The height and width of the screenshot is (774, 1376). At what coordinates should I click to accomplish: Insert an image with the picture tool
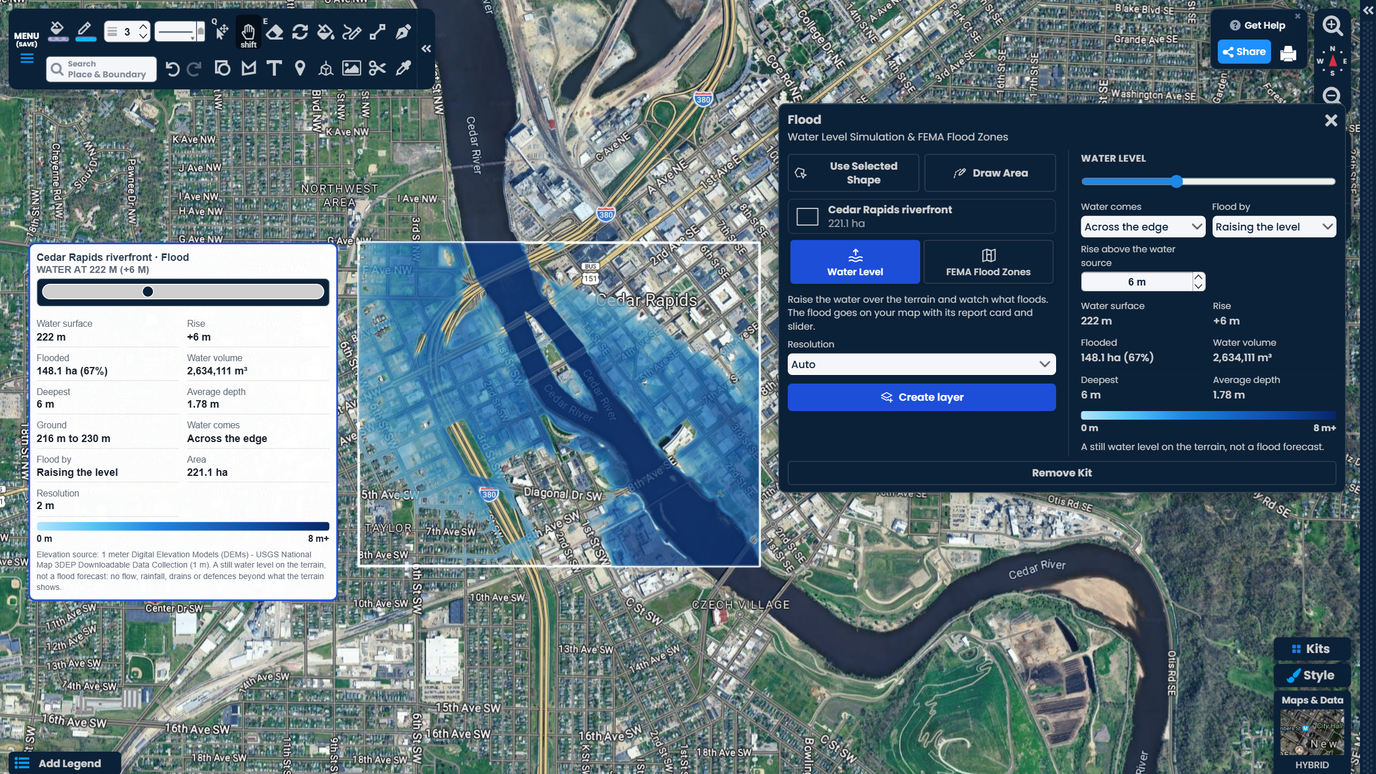pos(352,68)
